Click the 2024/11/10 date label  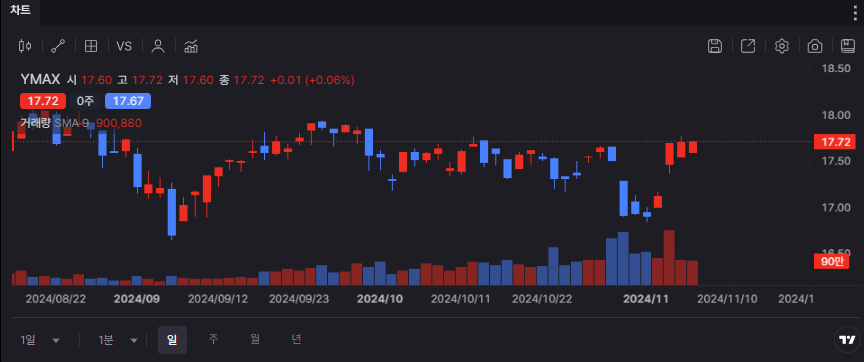(727, 299)
